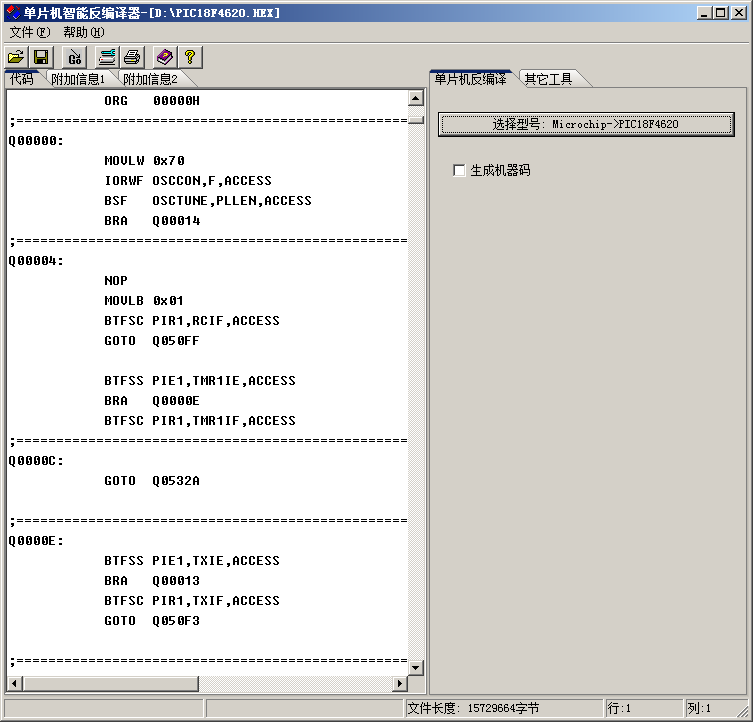Switch to the 附加信息1 tab

coord(78,79)
